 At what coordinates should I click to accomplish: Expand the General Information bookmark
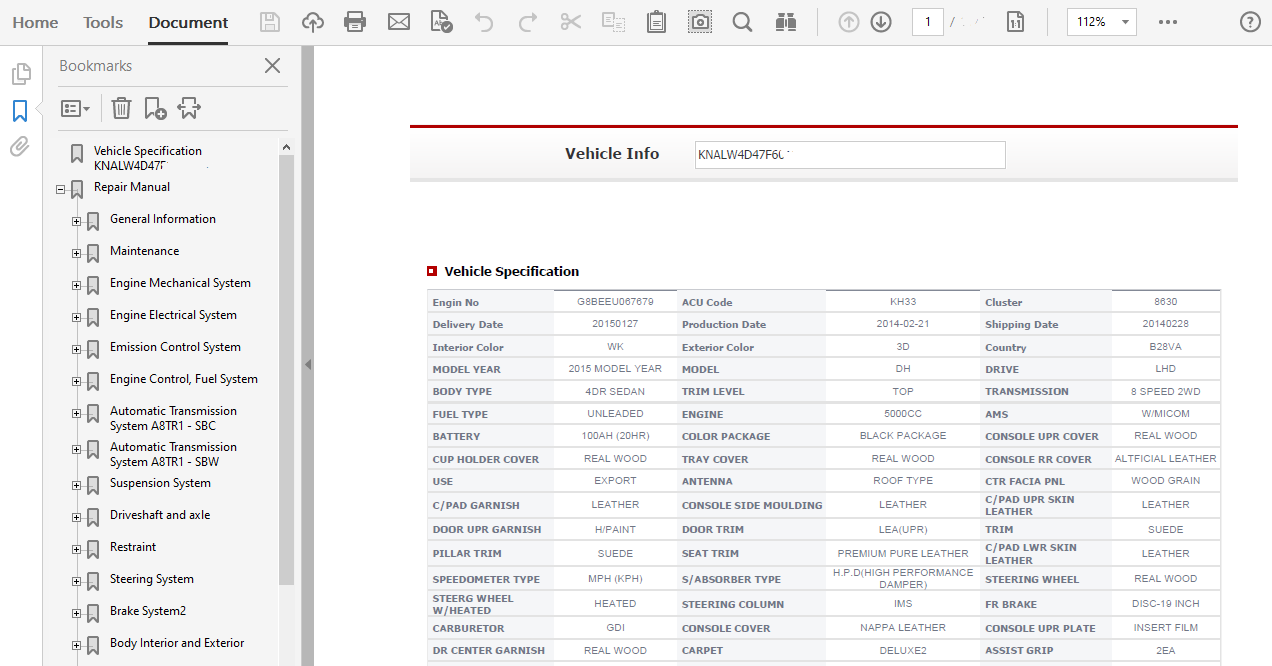pyautogui.click(x=77, y=222)
